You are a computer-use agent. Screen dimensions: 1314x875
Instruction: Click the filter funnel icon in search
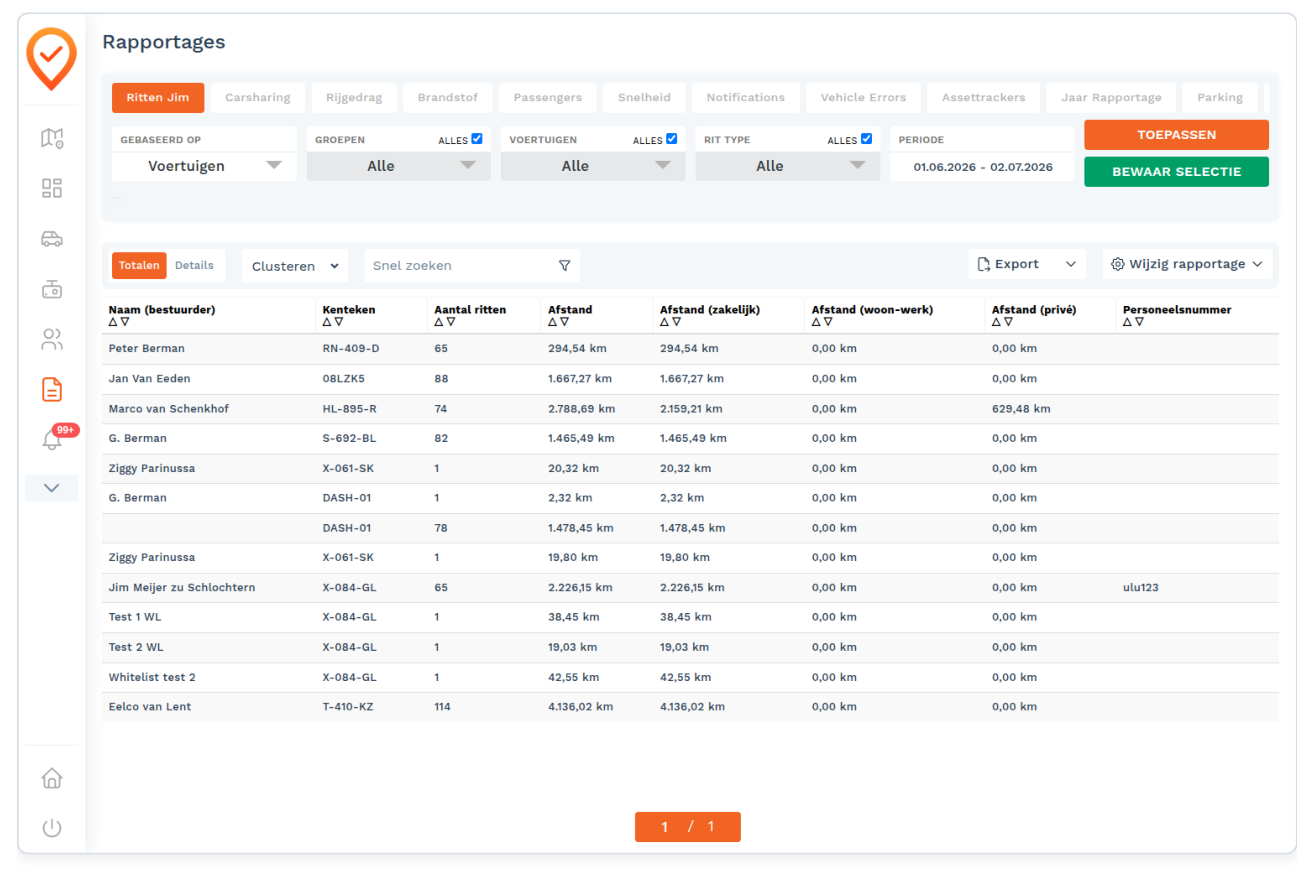pyautogui.click(x=564, y=266)
